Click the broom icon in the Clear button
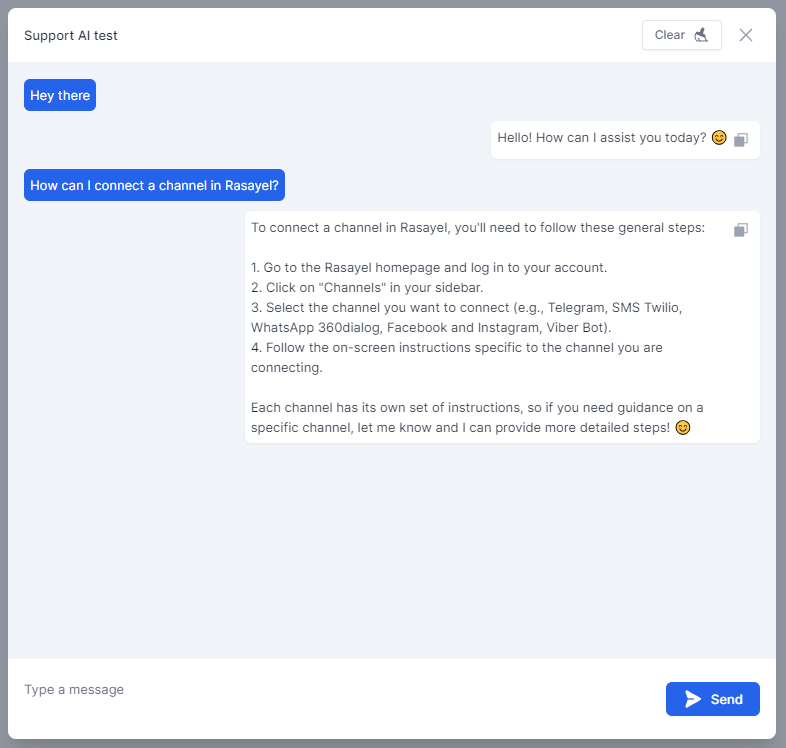 click(x=701, y=35)
